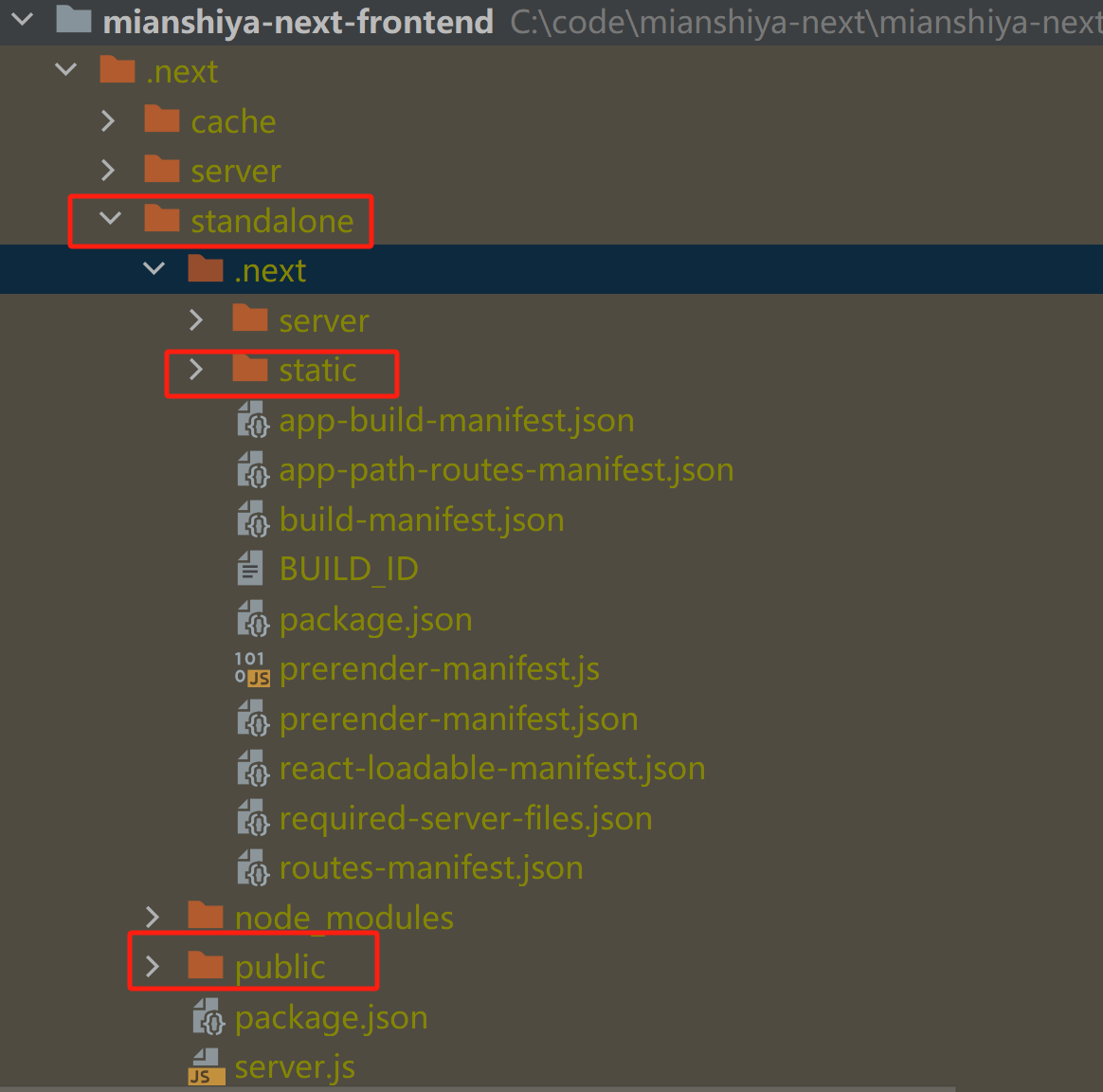Image resolution: width=1103 pixels, height=1092 pixels.
Task: Select routes-manifest.json file name
Action: (431, 868)
